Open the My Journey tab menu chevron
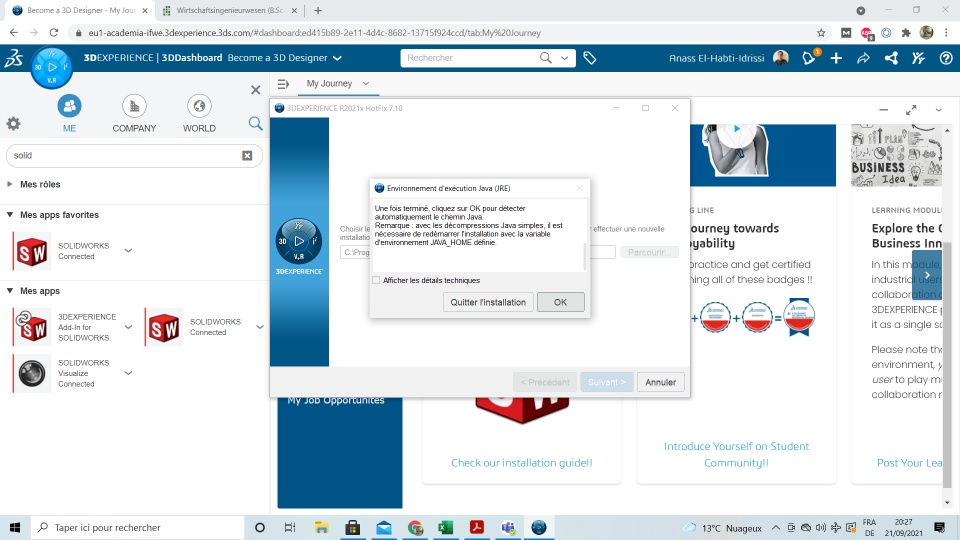Image resolution: width=960 pixels, height=540 pixels. [366, 83]
